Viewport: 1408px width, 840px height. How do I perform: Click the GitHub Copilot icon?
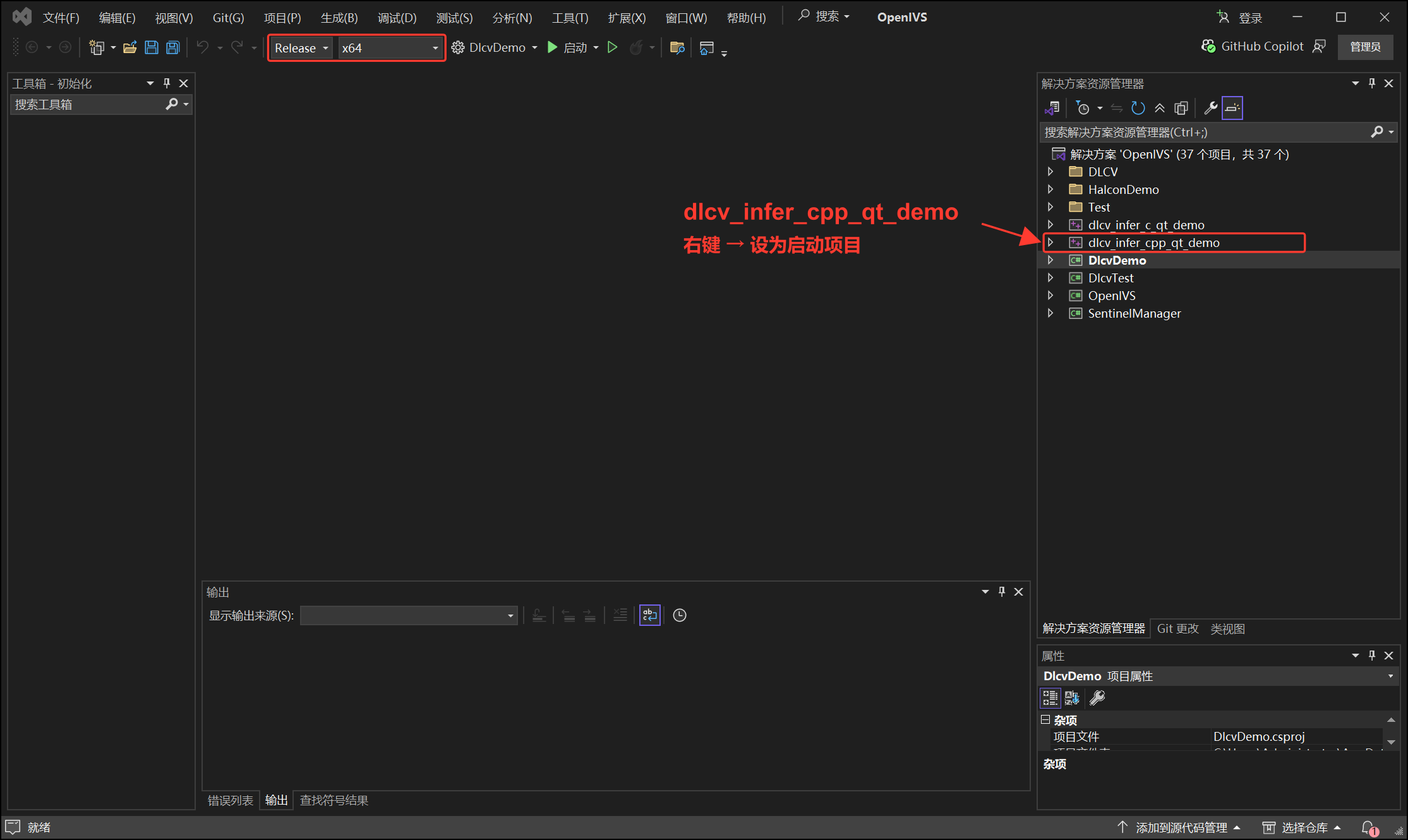(1208, 47)
